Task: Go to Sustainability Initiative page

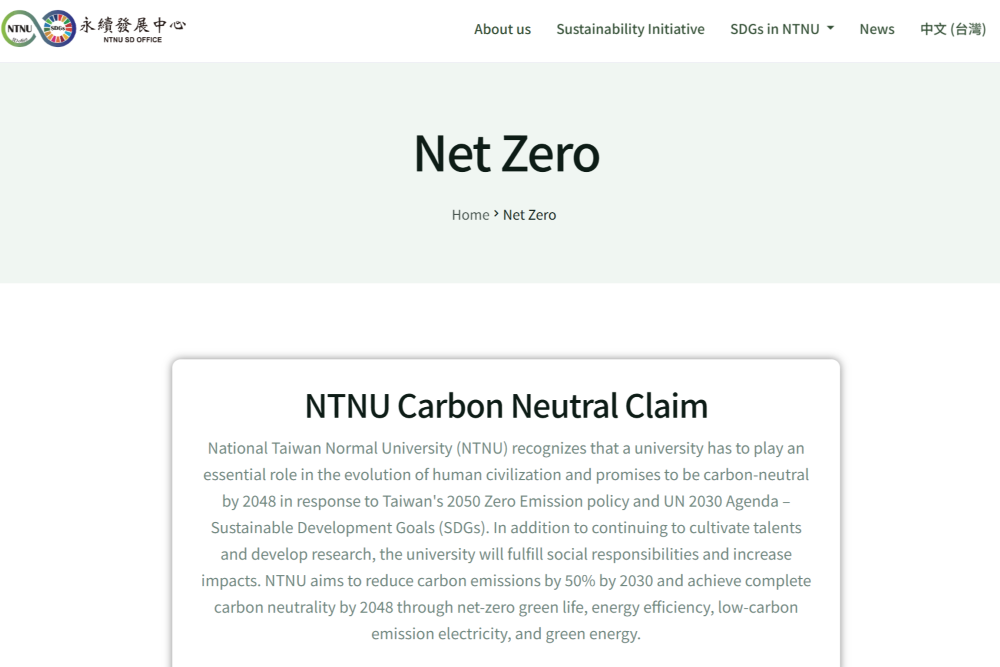Action: [630, 29]
